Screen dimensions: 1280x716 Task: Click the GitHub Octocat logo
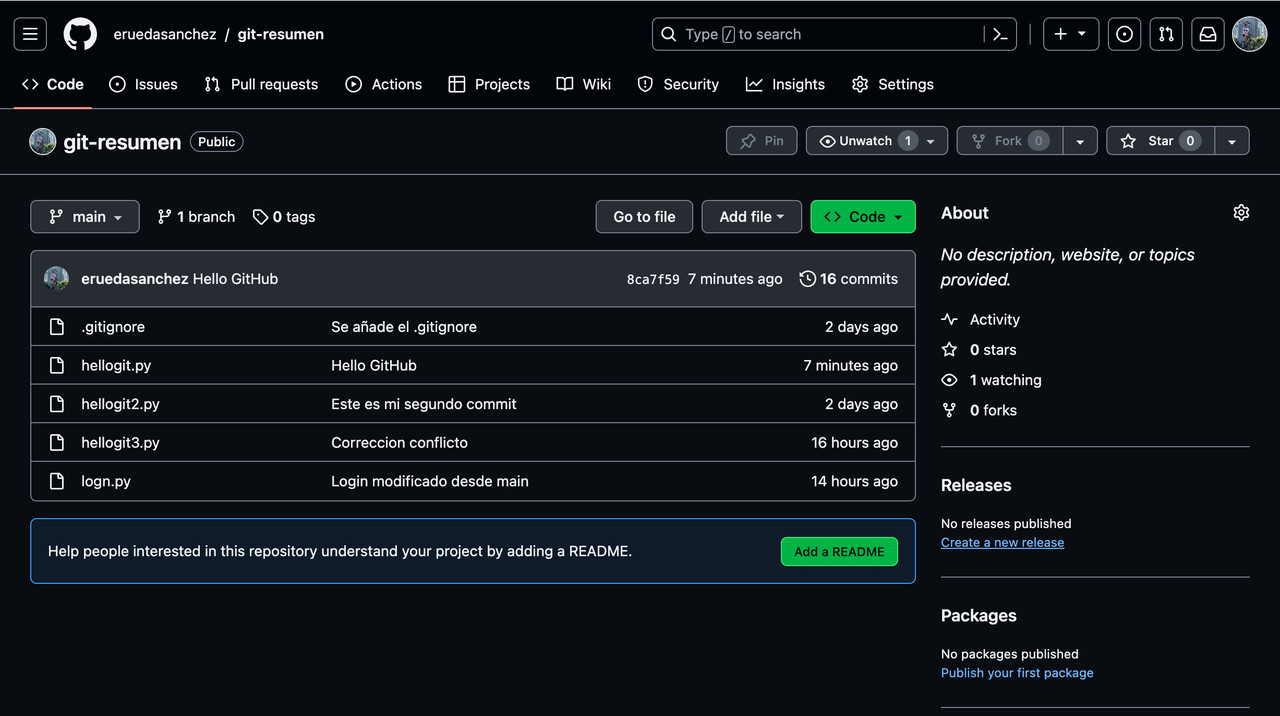tap(81, 34)
